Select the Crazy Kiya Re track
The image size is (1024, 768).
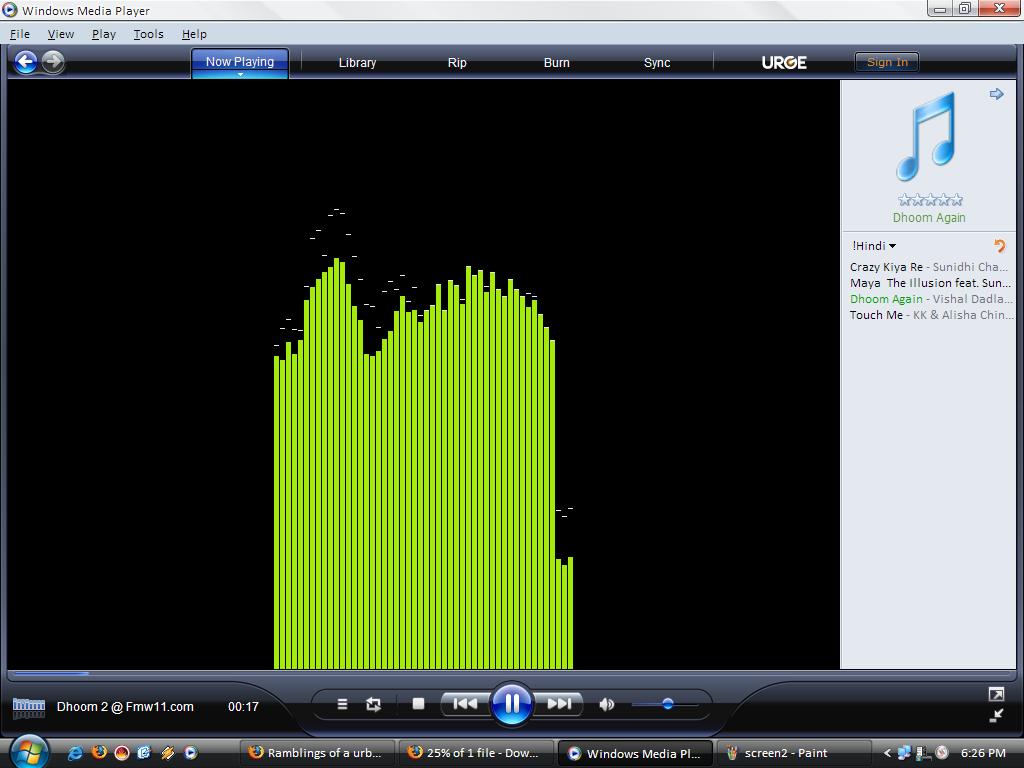(x=929, y=267)
